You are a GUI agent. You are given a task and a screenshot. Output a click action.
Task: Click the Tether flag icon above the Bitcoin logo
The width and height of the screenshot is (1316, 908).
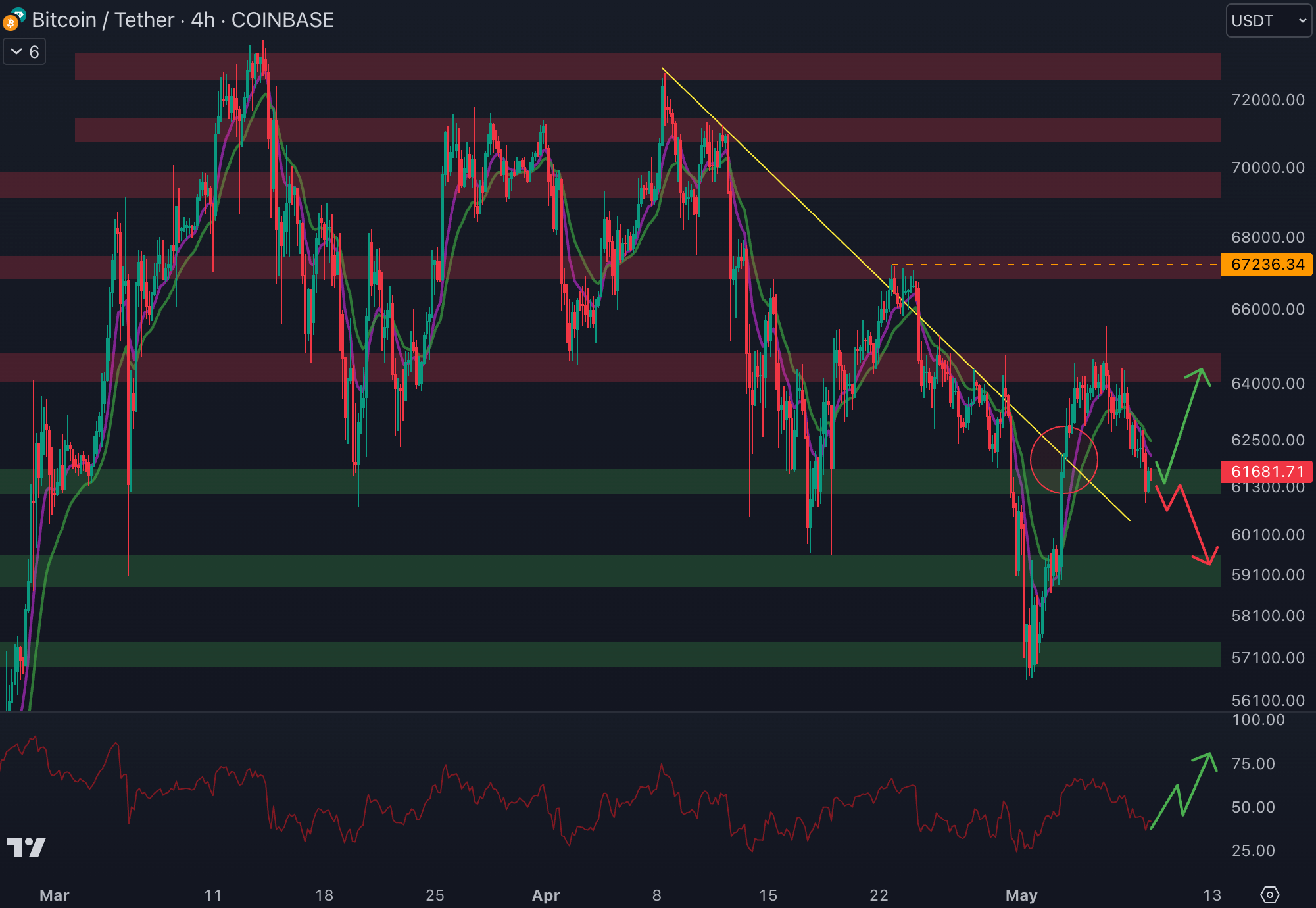coord(18,14)
